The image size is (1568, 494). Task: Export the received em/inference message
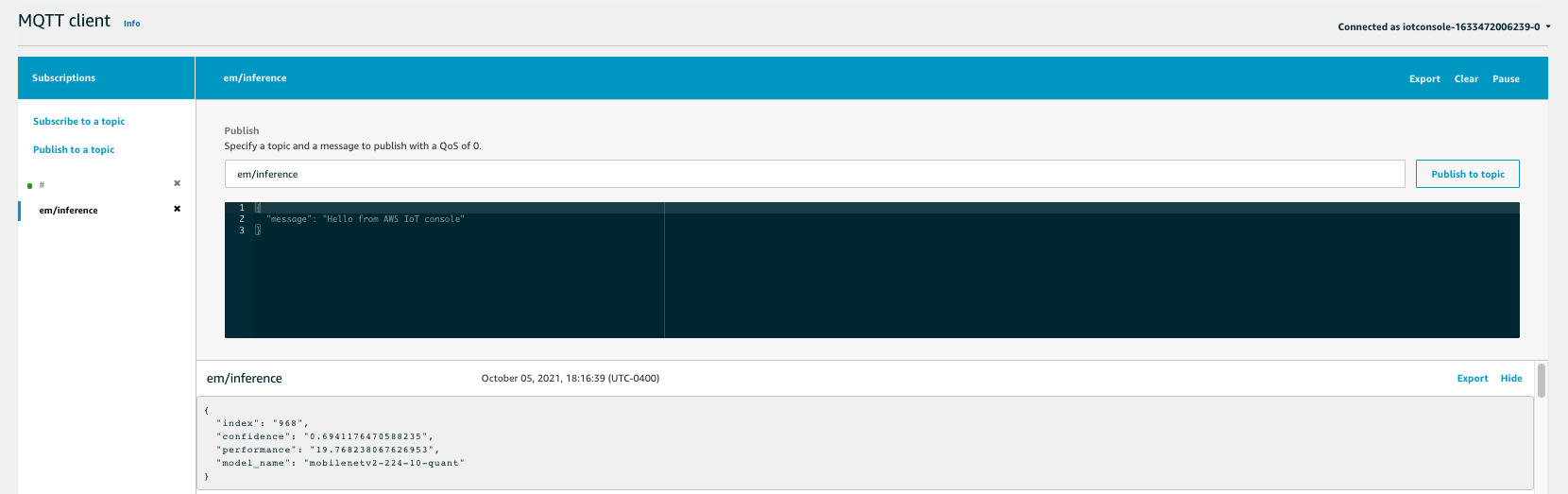[x=1472, y=378]
